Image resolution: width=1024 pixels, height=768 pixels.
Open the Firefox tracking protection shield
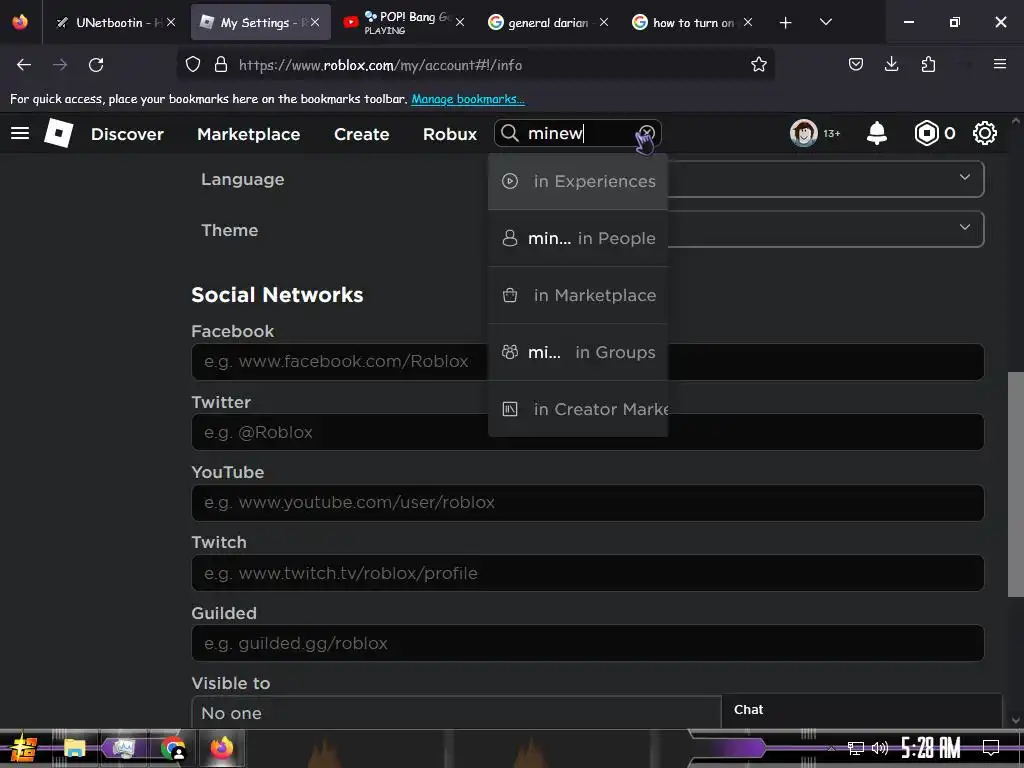[193, 65]
